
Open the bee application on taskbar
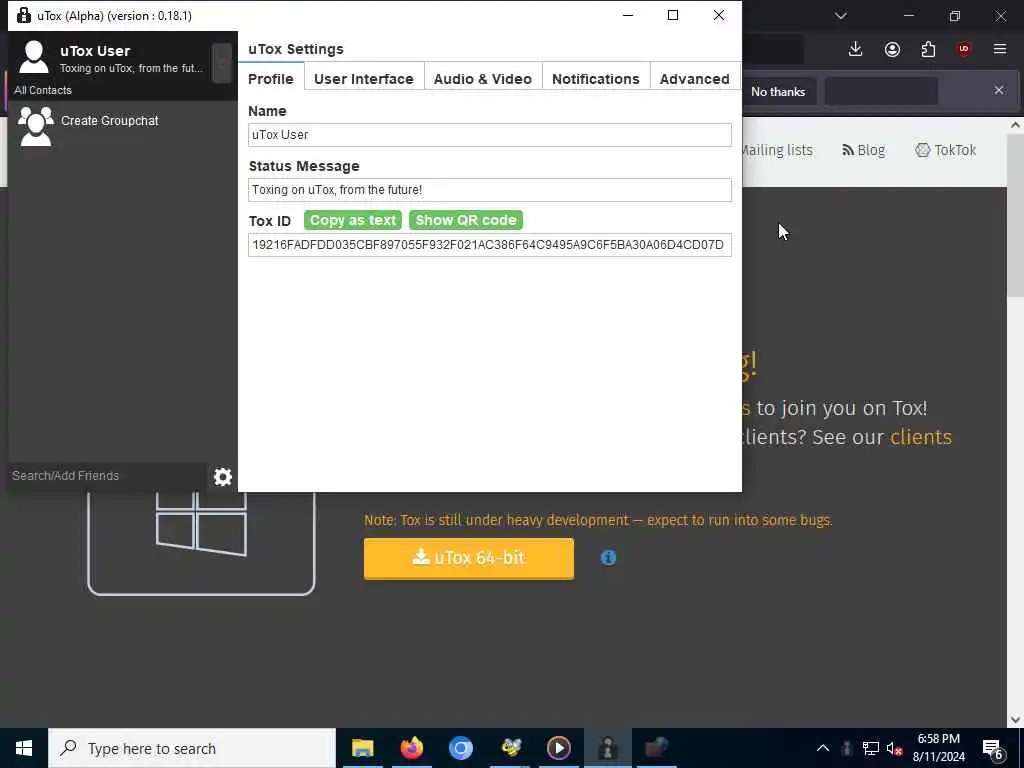(x=510, y=748)
